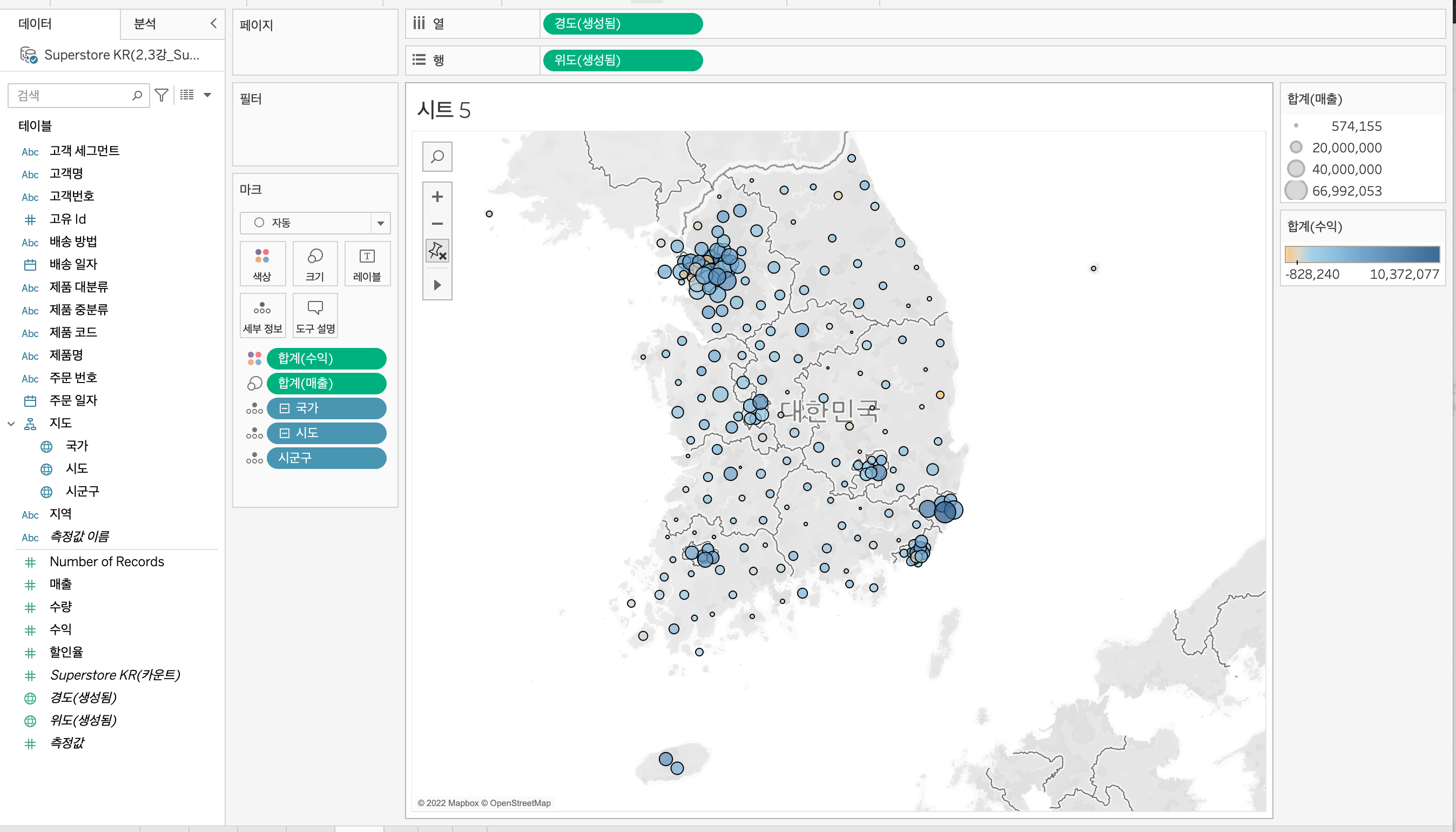Collapse the 지도 hierarchy in data pane
The width and height of the screenshot is (1456, 832).
[x=11, y=424]
